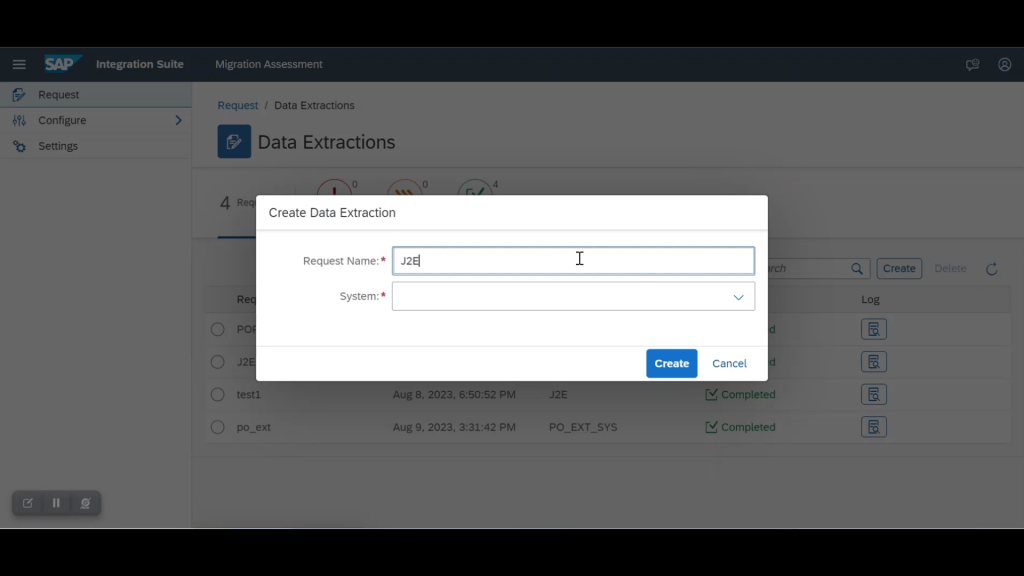This screenshot has height=576, width=1024.
Task: Click the completed status filter icon showing 4
Action: click(475, 187)
